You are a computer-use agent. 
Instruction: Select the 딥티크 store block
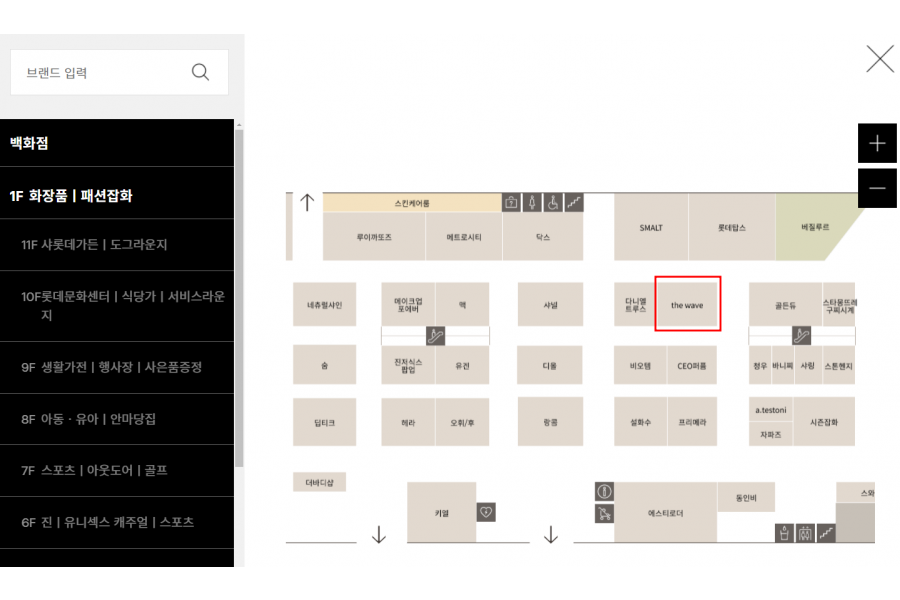(x=324, y=422)
